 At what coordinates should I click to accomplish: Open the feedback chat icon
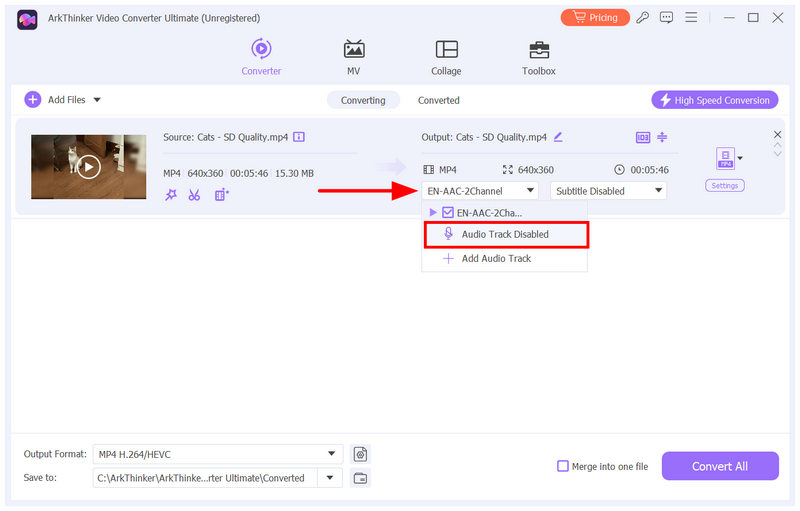666,18
